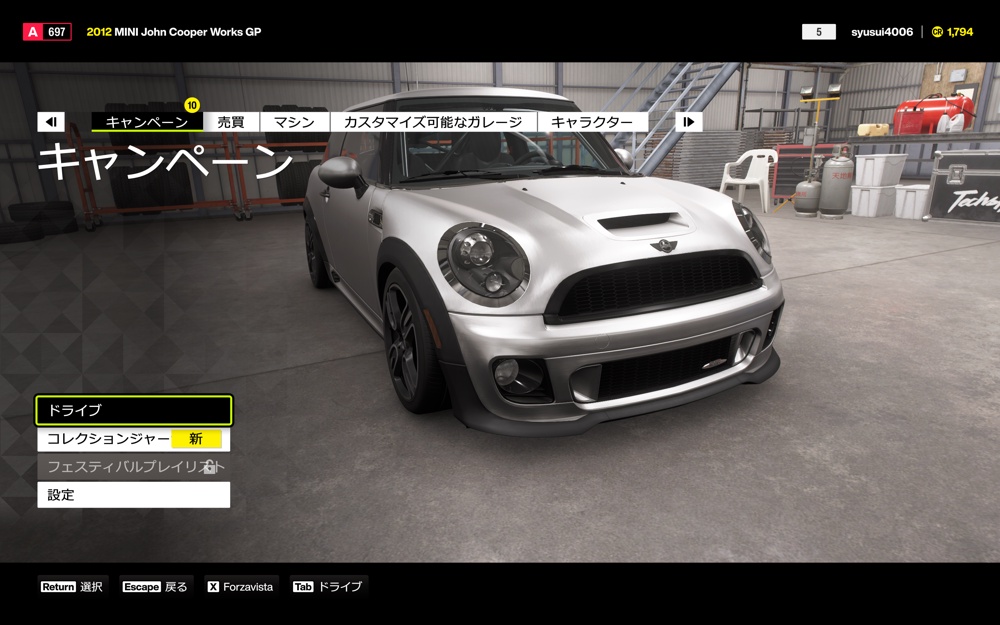
Task: Click the A 697 class rating badge
Action: pyautogui.click(x=47, y=32)
